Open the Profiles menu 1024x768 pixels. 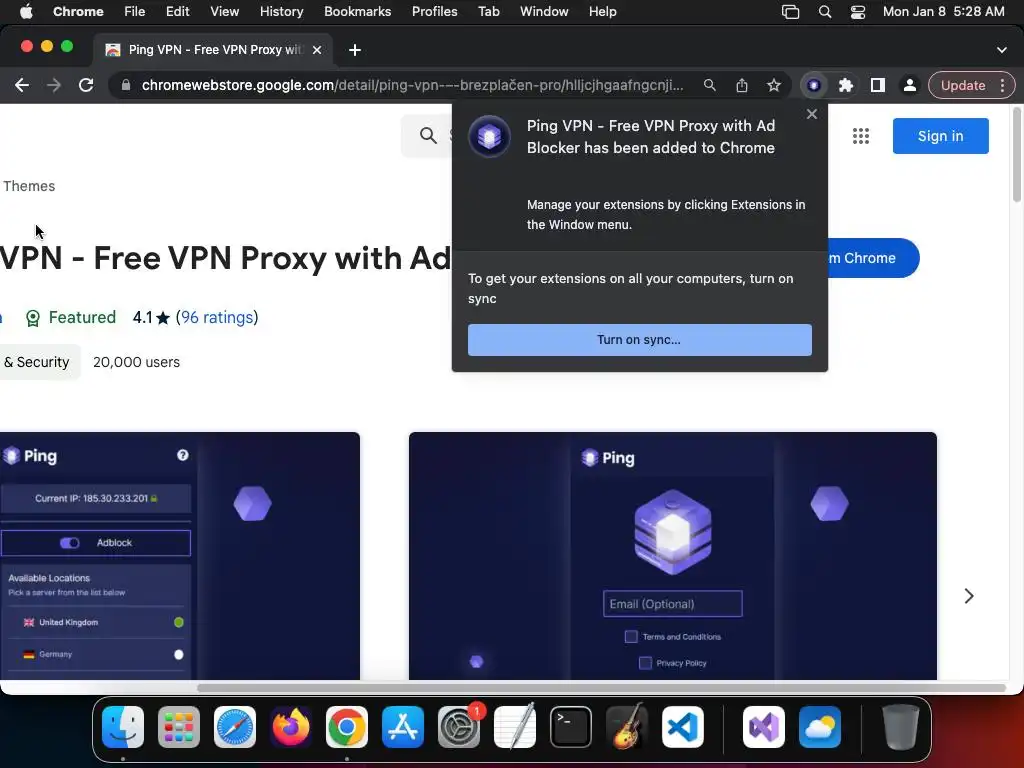pyautogui.click(x=434, y=12)
